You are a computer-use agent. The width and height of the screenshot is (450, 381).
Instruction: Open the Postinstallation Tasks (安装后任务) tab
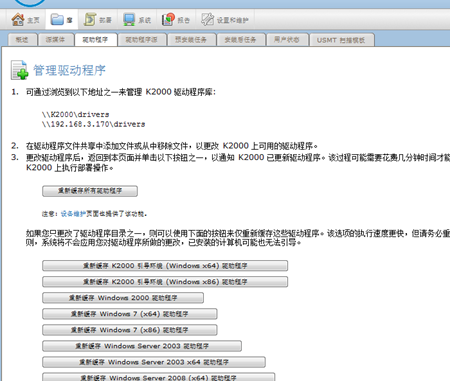241,40
